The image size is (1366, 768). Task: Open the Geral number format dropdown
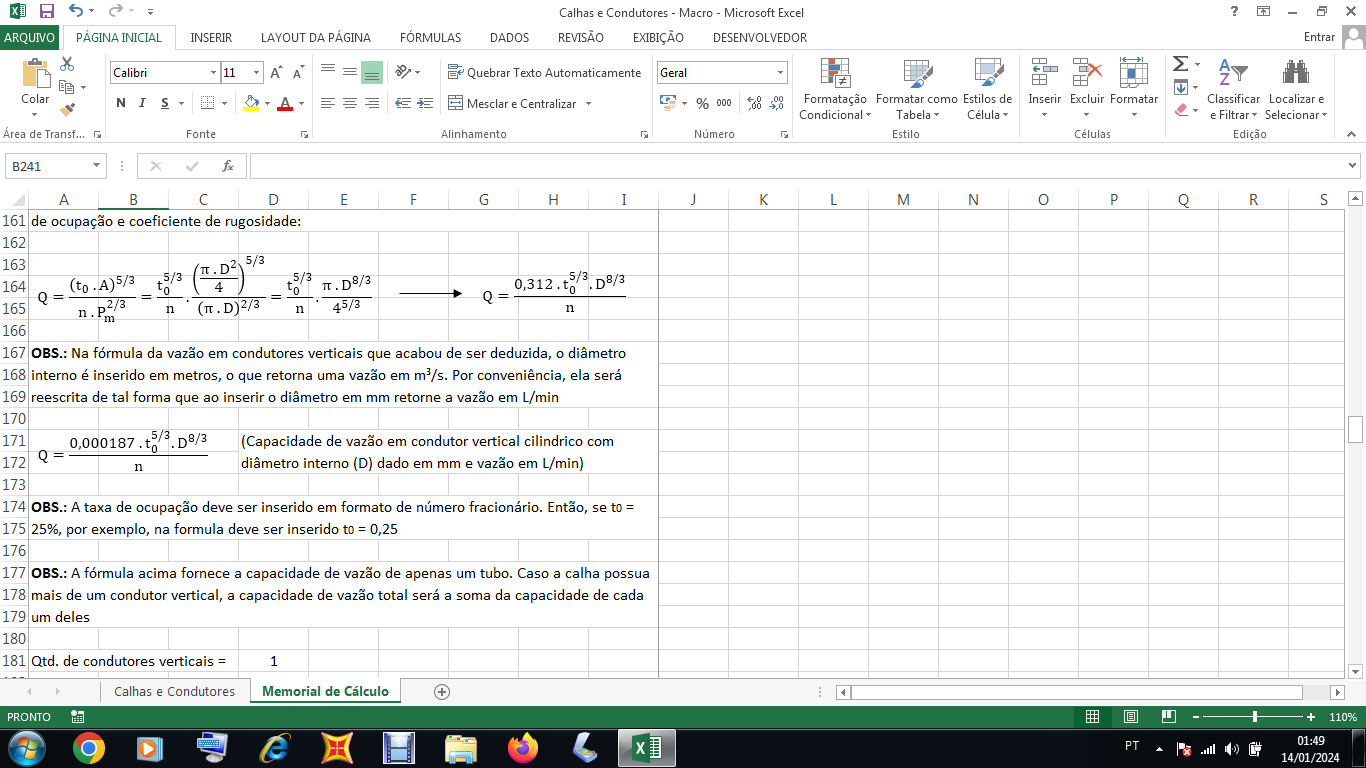[780, 73]
